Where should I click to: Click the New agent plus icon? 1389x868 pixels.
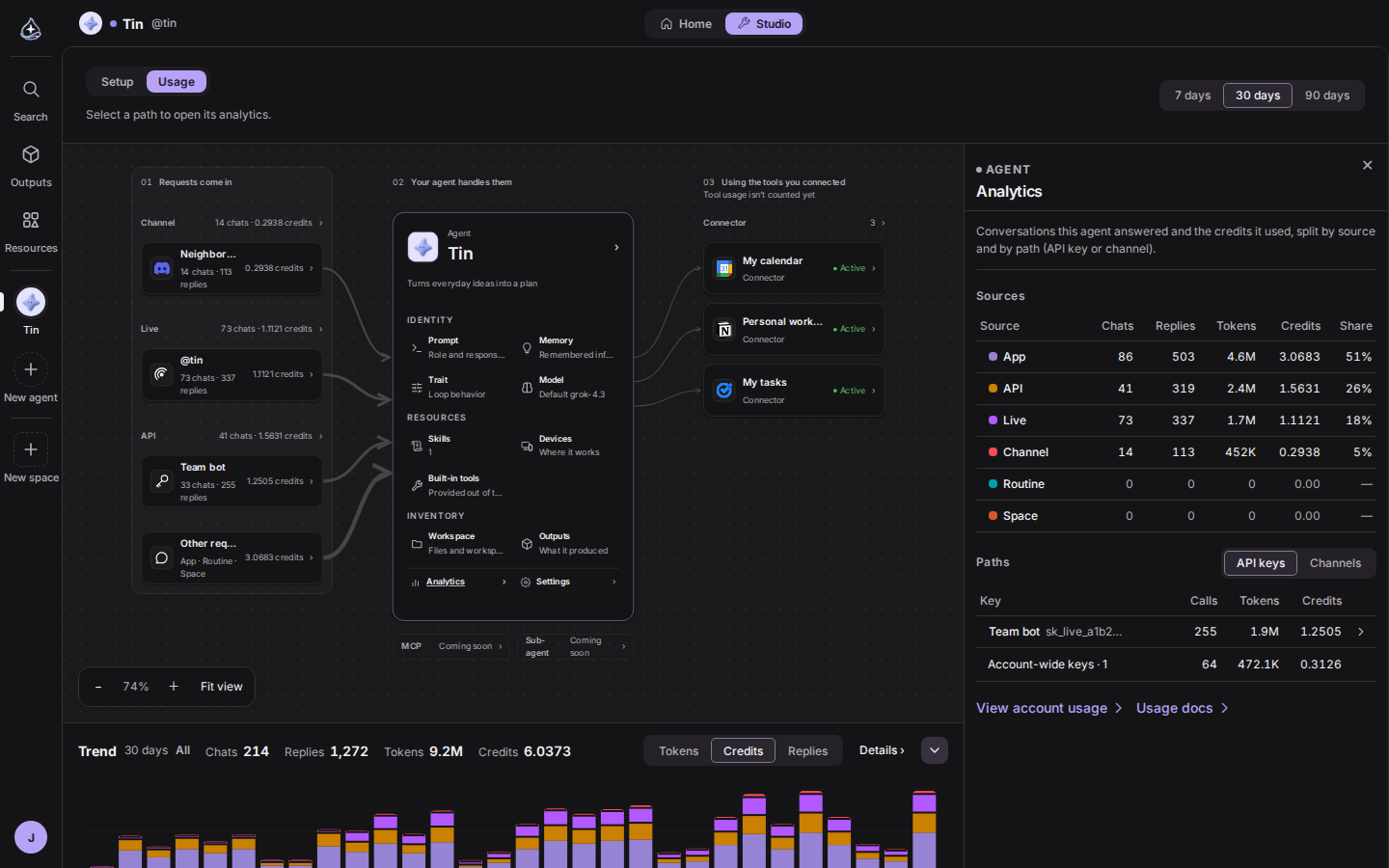tap(31, 369)
